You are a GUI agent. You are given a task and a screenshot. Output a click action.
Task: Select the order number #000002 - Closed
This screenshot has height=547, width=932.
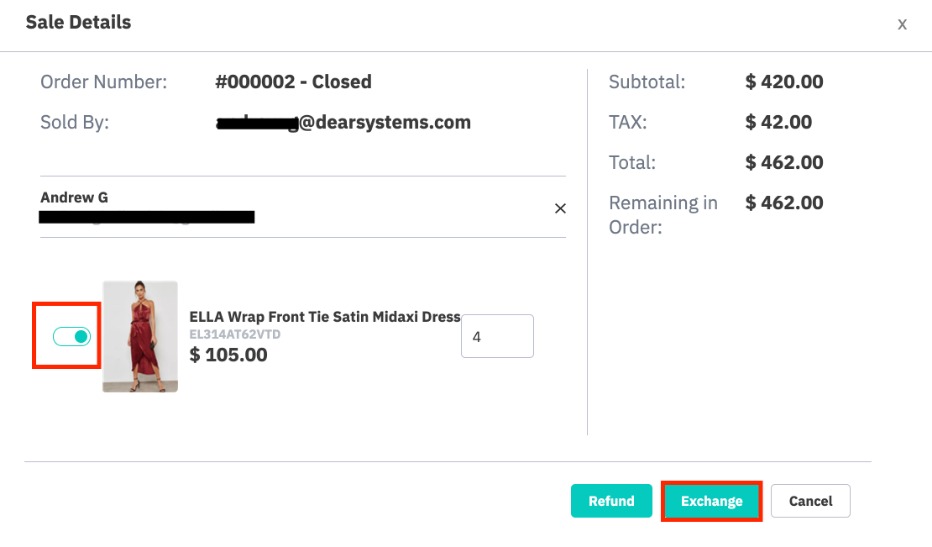(x=293, y=81)
